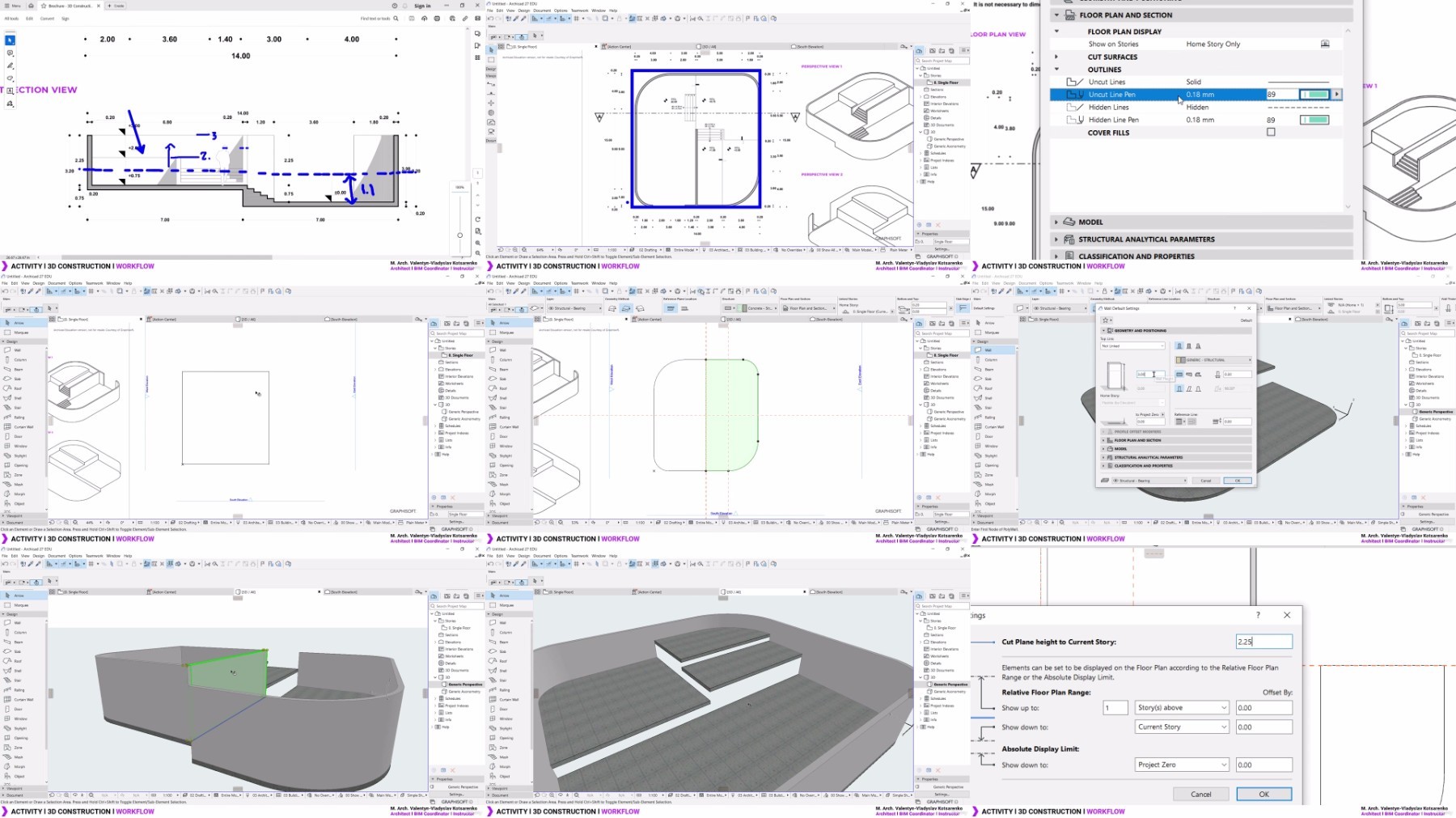Open the Project Zero dropdown
Viewport: 1456px width, 818px height.
tap(1182, 765)
